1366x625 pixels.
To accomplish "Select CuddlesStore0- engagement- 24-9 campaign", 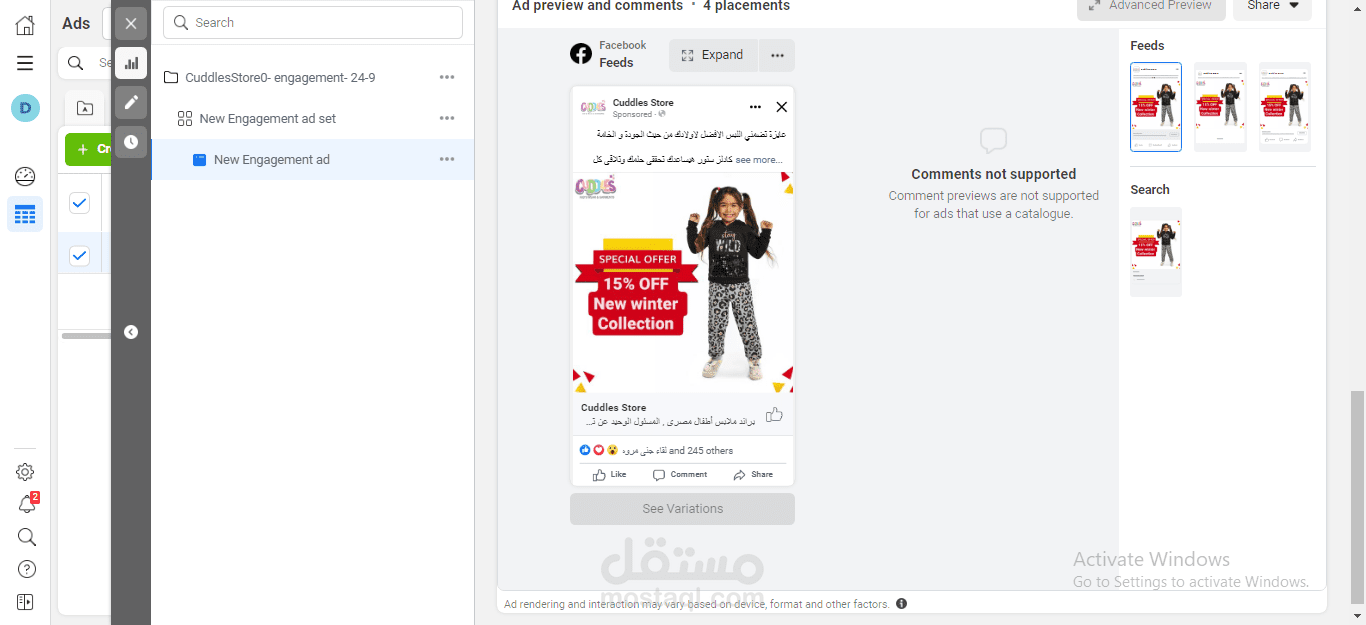I will (280, 77).
